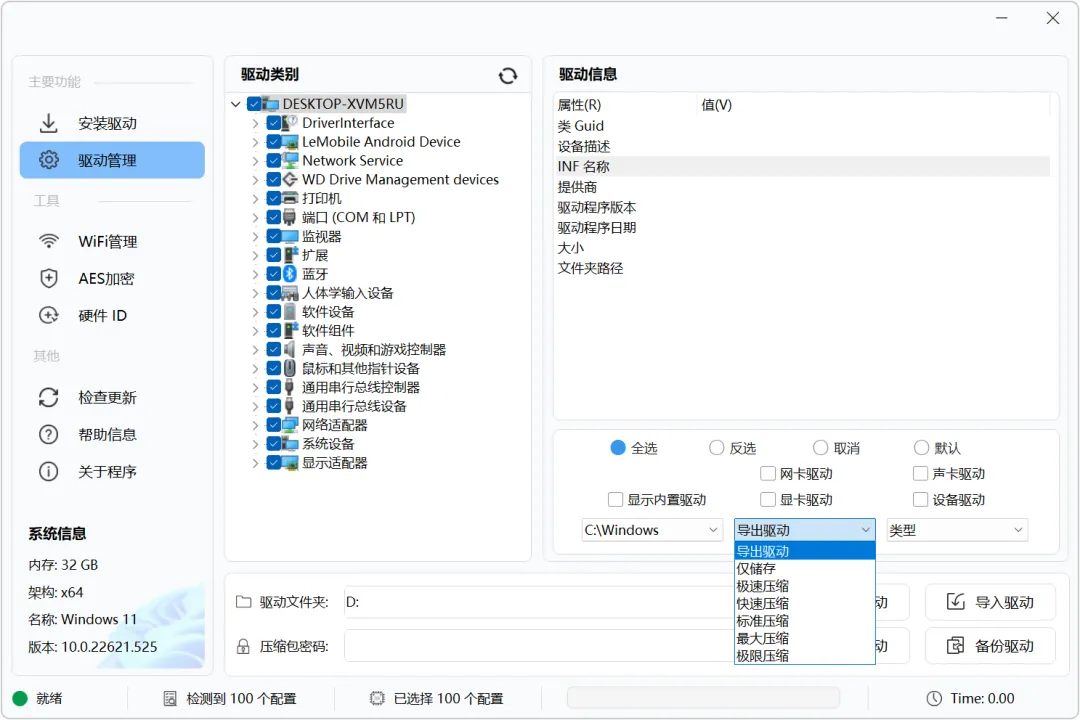Click the 端口 (COM 和 LPT) icon
Screen dimensions: 1080x720
290,218
